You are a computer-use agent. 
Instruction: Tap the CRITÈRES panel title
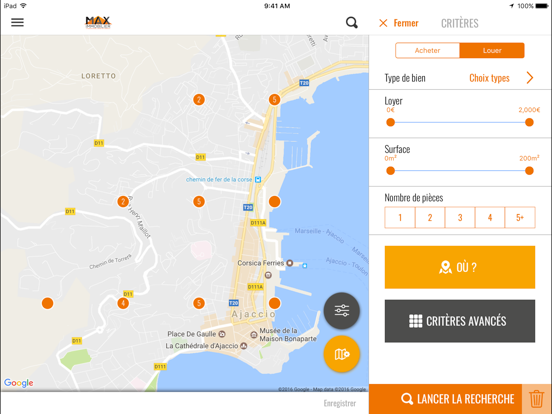(460, 23)
